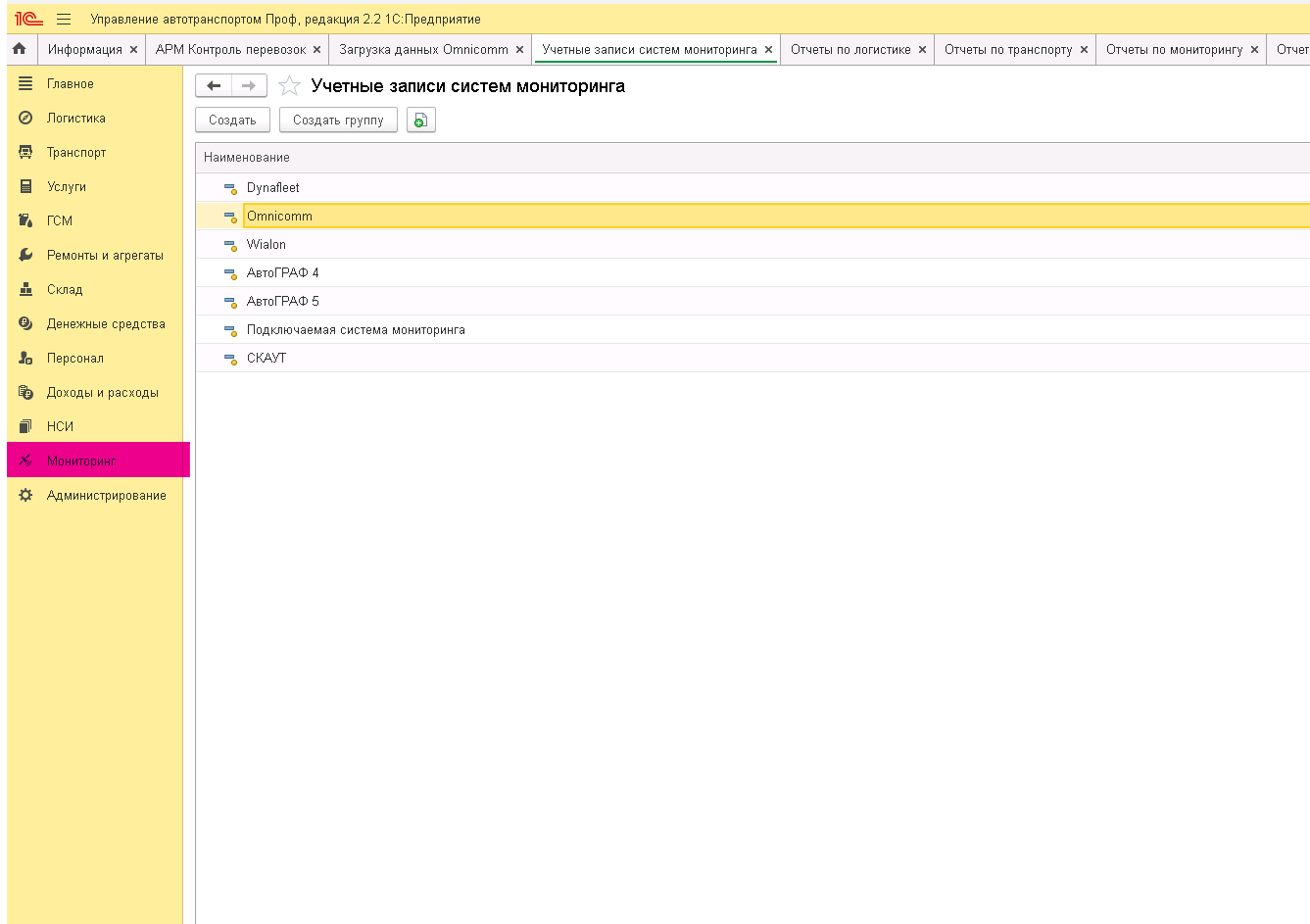This screenshot has height=924, width=1310.
Task: Open the Логистика sidebar section
Action: [x=75, y=119]
